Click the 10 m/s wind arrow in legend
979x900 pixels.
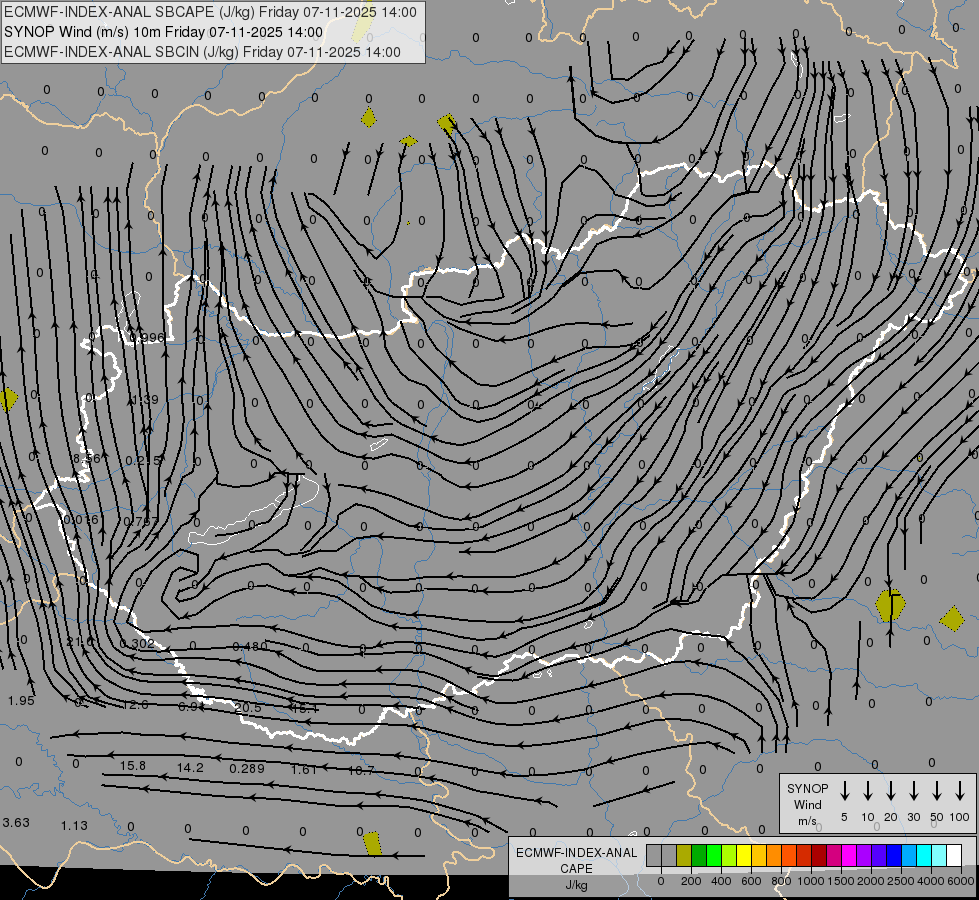click(x=867, y=791)
